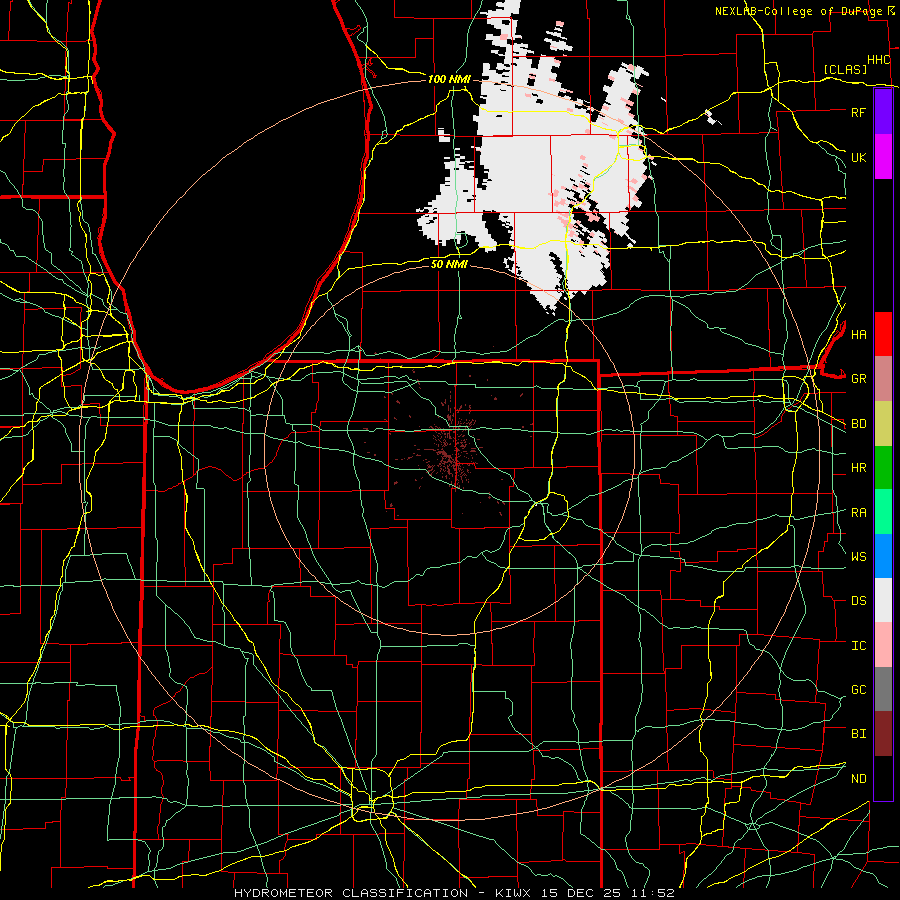
Task: Click the 'NEXLAB-College of DuPage' credit text
Action: pyautogui.click(x=798, y=11)
